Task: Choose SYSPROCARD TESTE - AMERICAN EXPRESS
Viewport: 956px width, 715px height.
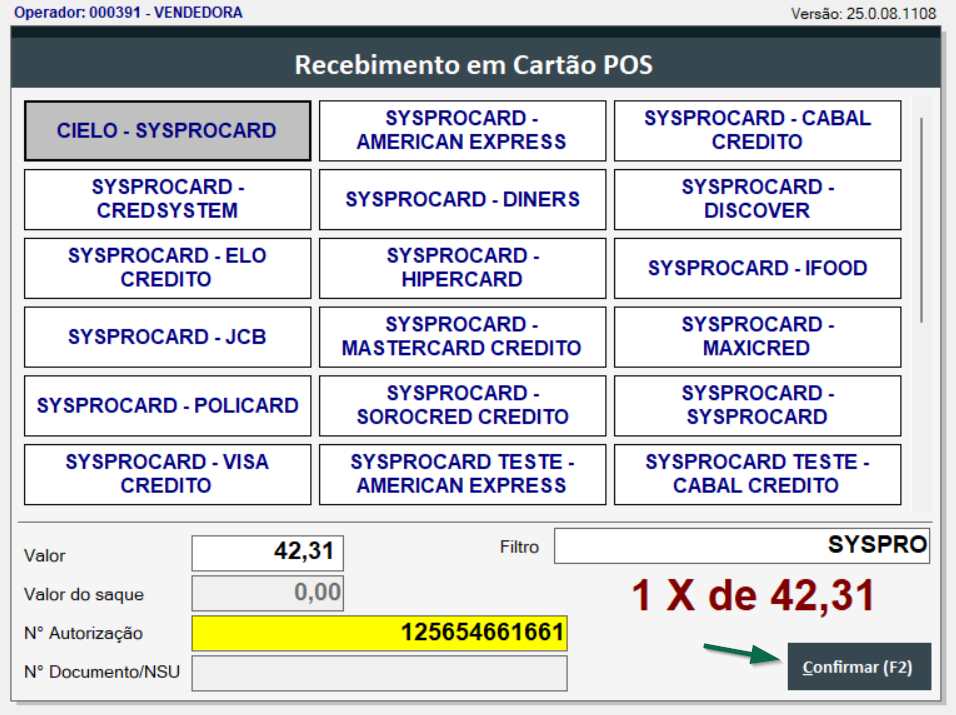Action: [x=462, y=474]
